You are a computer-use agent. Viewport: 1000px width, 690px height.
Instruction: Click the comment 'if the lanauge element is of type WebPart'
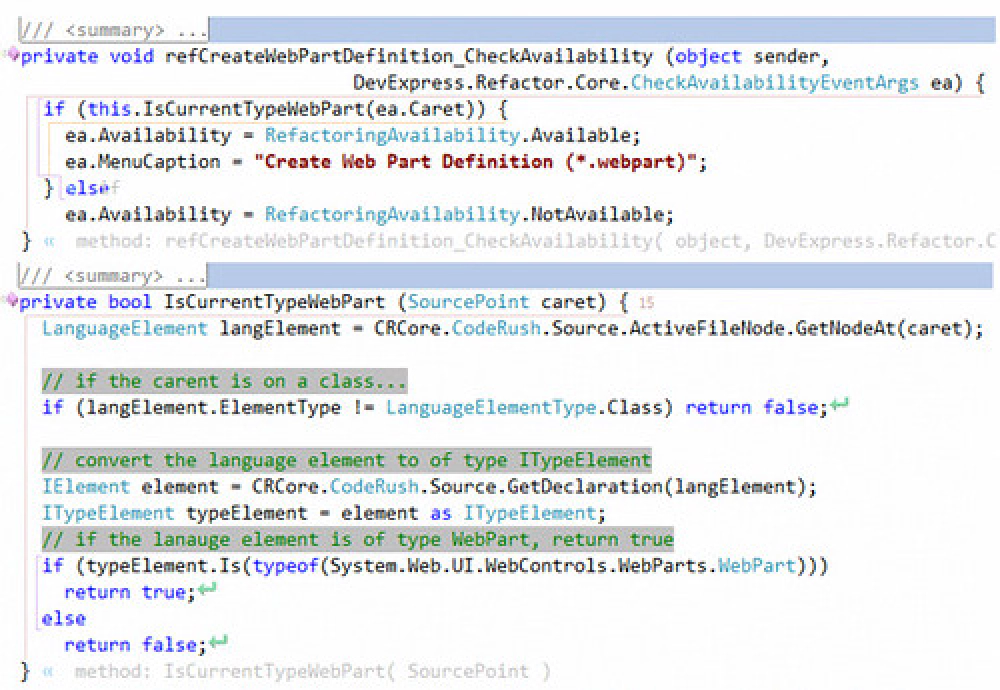[358, 540]
